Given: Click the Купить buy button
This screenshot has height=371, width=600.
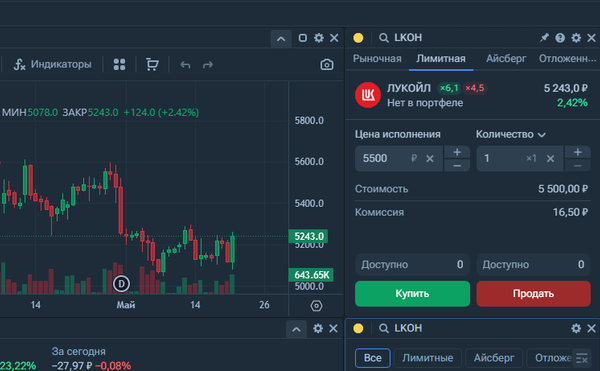Looking at the screenshot, I should (412, 294).
